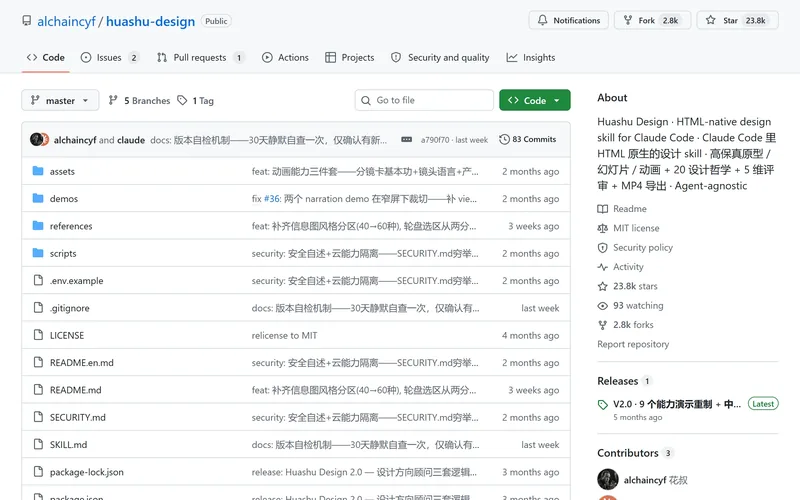This screenshot has width=800, height=500.
Task: Expand commit message details ellipsis button
Action: [x=407, y=139]
